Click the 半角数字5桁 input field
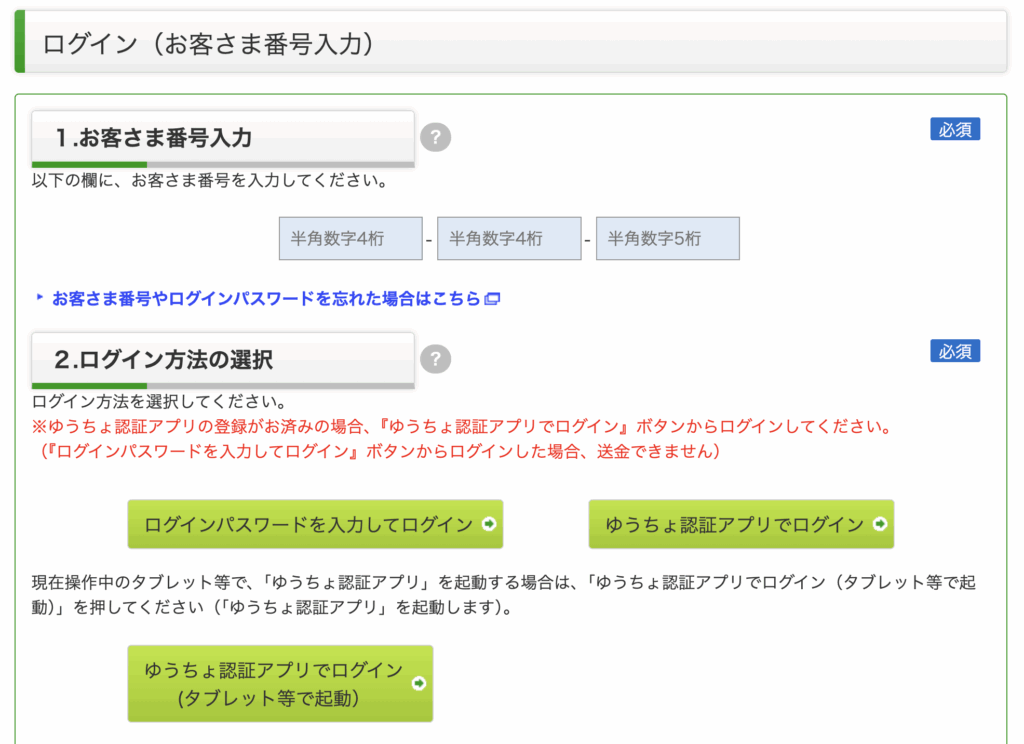This screenshot has width=1024, height=744. pos(667,239)
